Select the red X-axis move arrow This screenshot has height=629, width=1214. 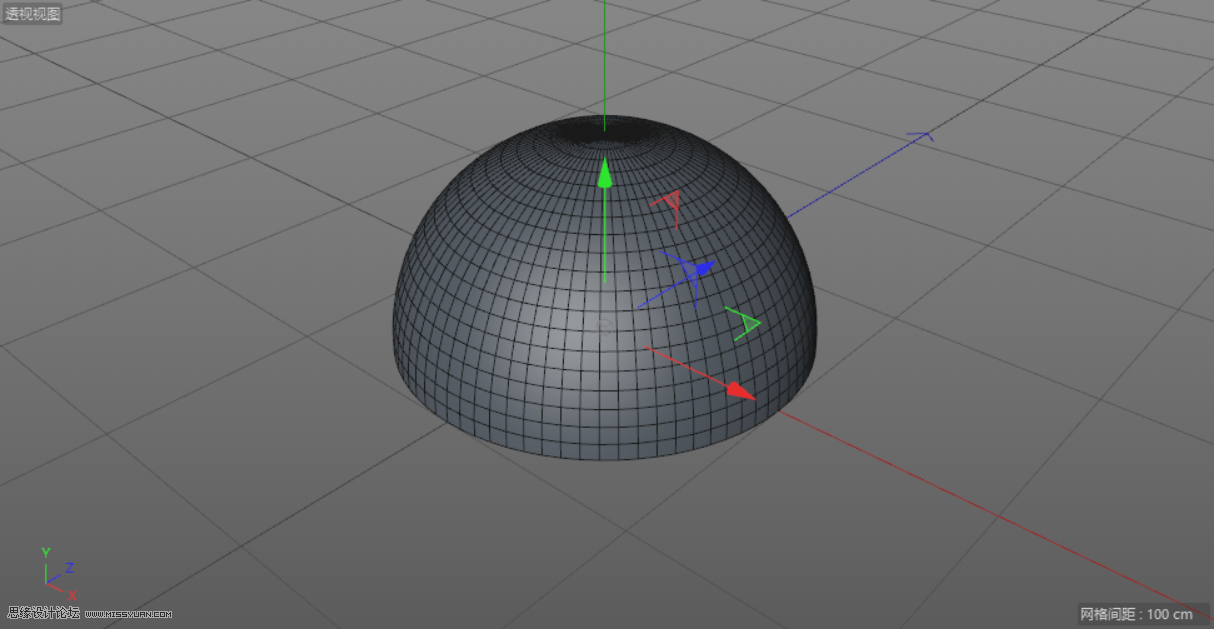tap(738, 388)
